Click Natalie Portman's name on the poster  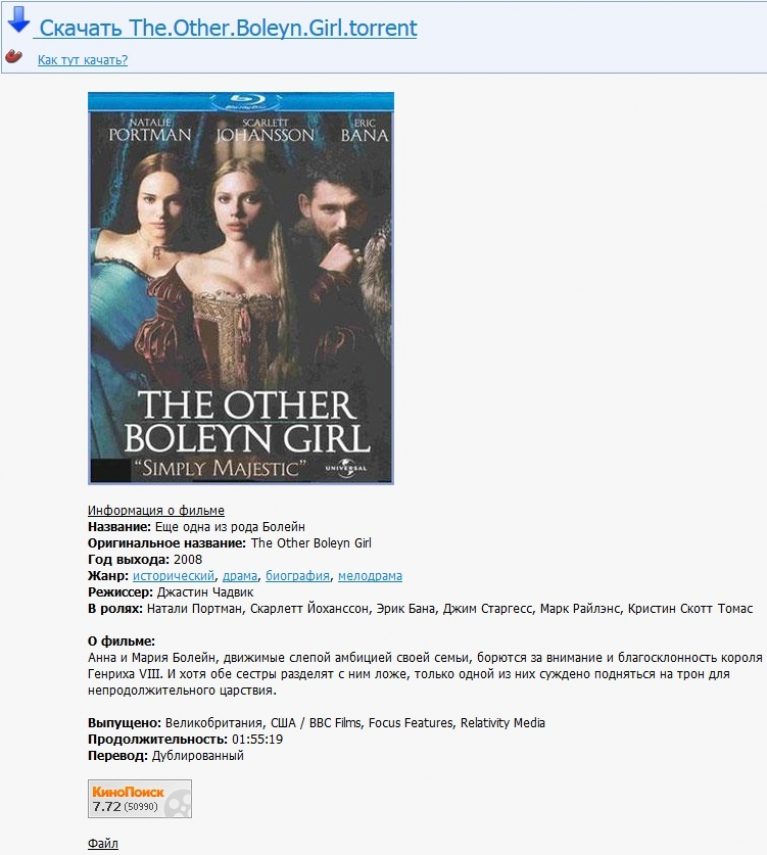coord(150,130)
